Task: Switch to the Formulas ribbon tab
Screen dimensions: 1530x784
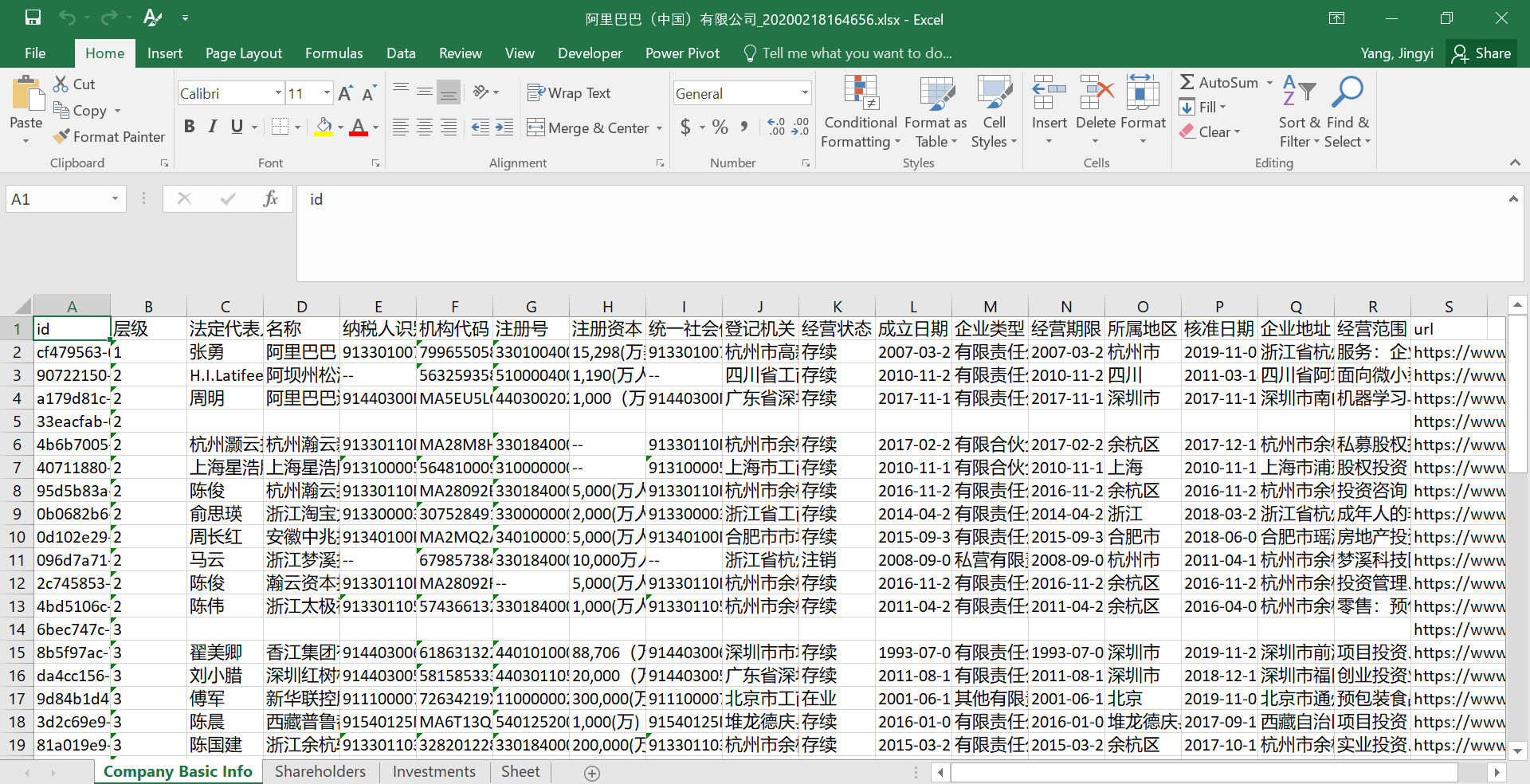Action: (x=334, y=53)
